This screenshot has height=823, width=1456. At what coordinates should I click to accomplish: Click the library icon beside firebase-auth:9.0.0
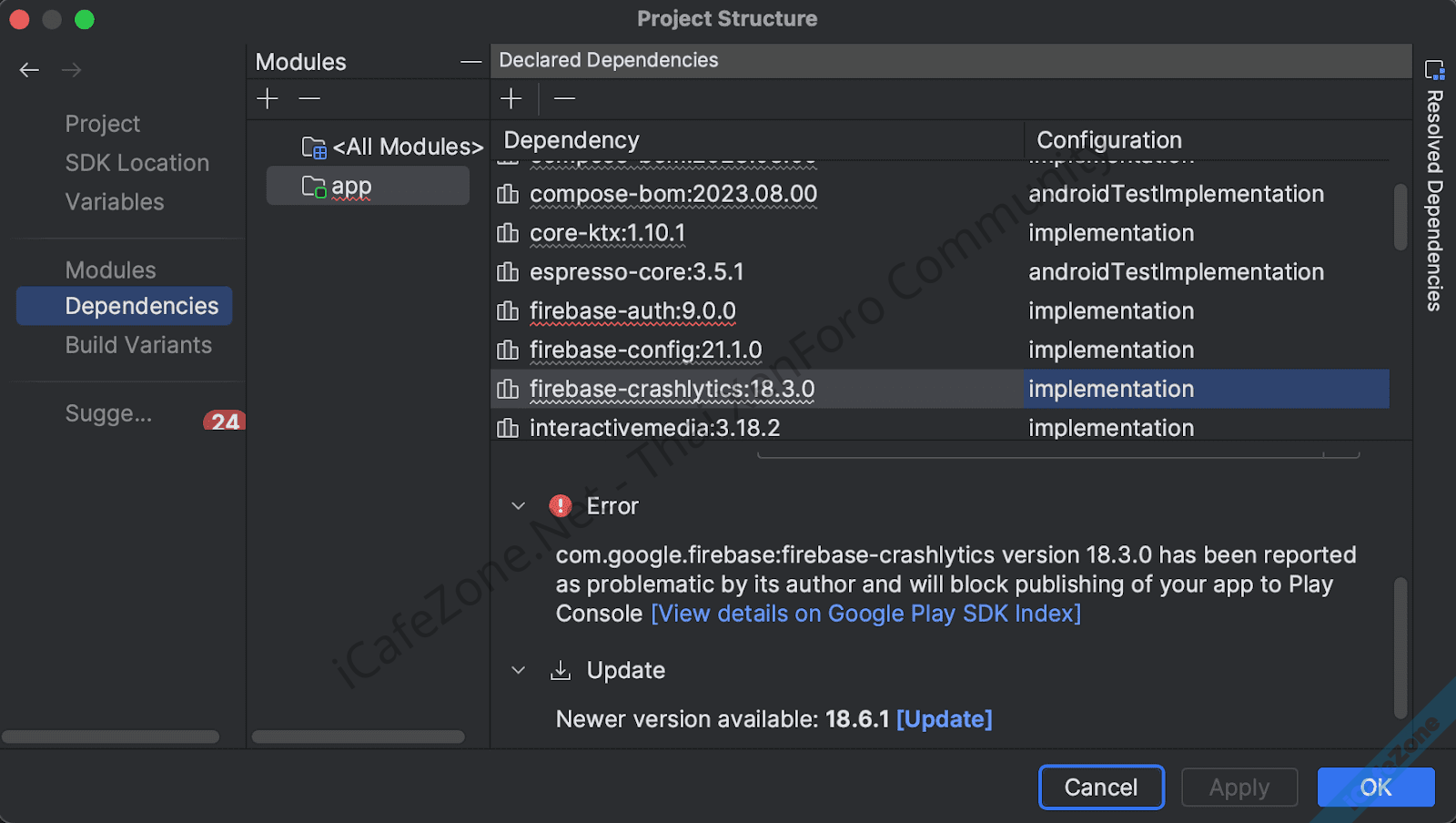(508, 311)
